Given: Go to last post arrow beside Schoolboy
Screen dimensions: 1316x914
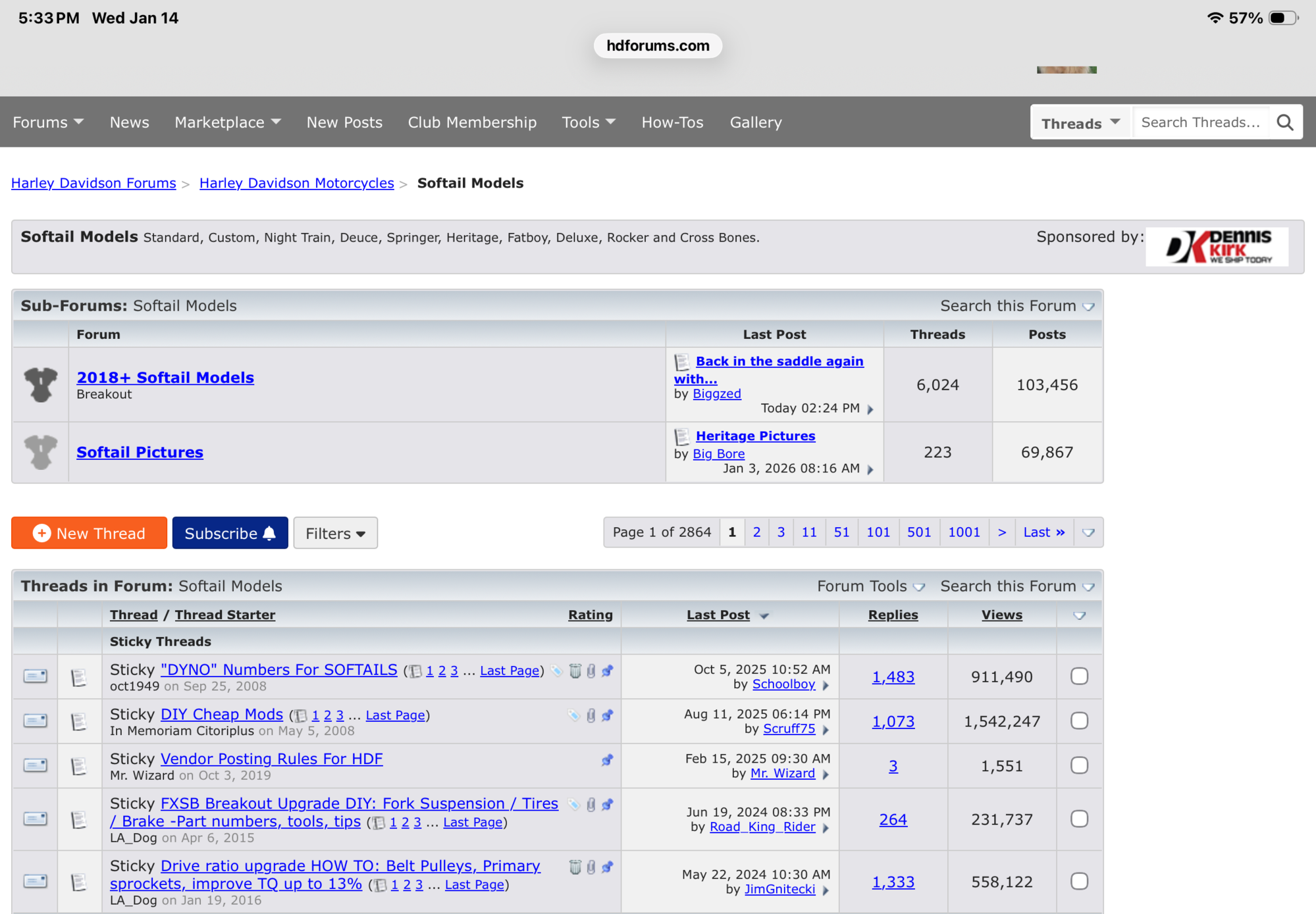Looking at the screenshot, I should coord(826,686).
